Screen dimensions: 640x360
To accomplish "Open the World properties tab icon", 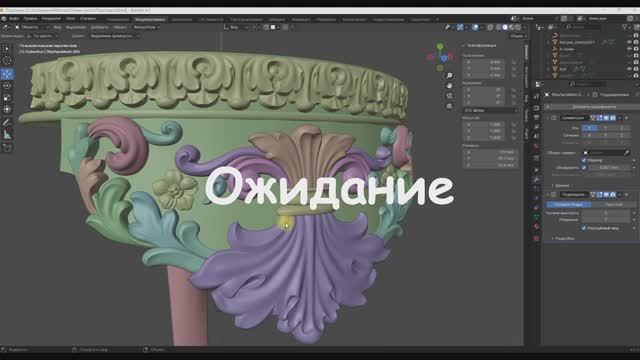I will click(536, 147).
